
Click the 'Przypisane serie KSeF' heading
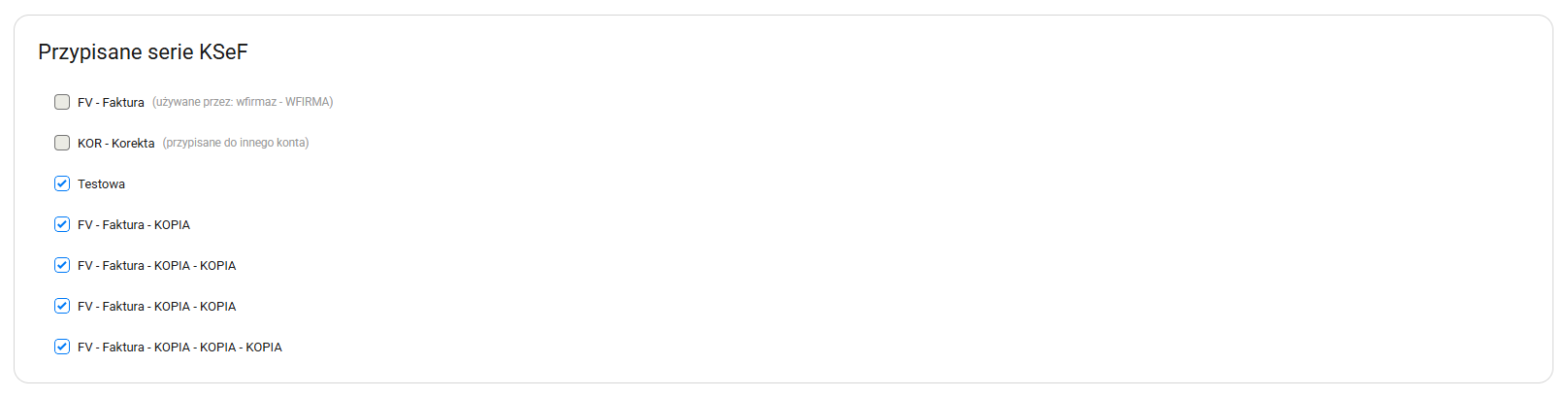pyautogui.click(x=143, y=52)
